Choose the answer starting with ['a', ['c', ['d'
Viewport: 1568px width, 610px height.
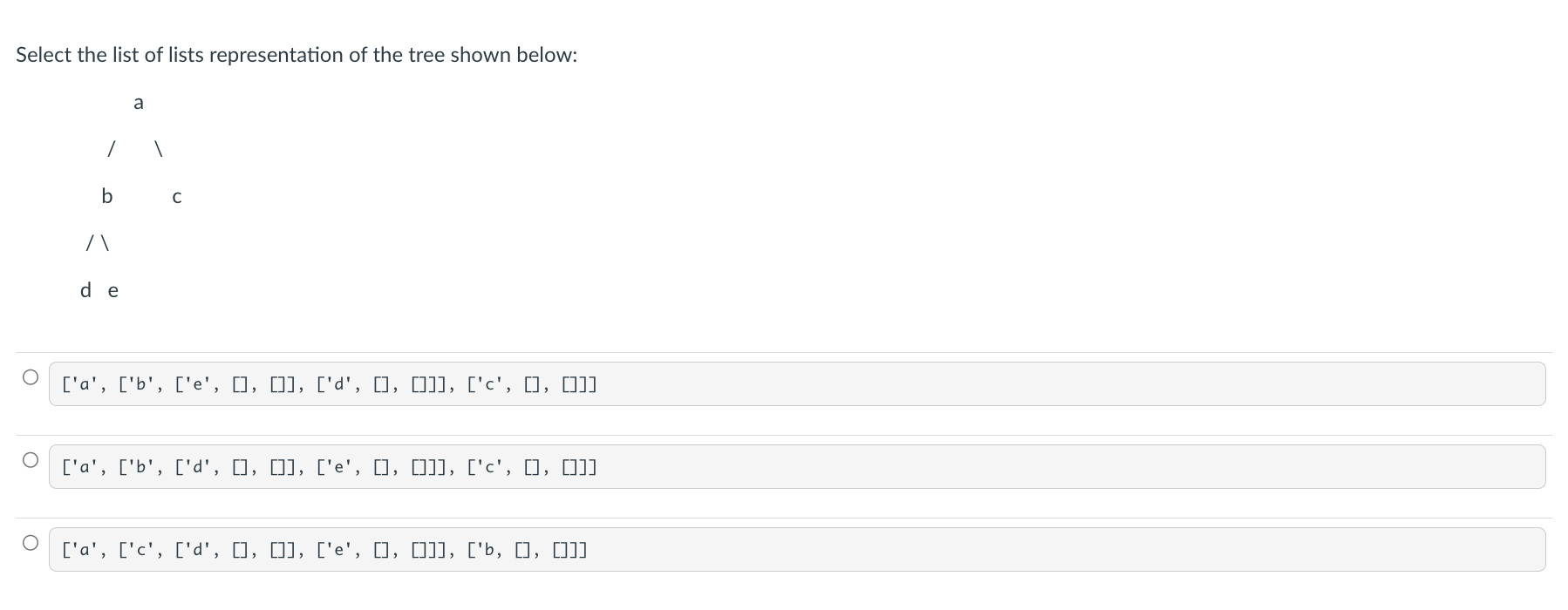(324, 550)
